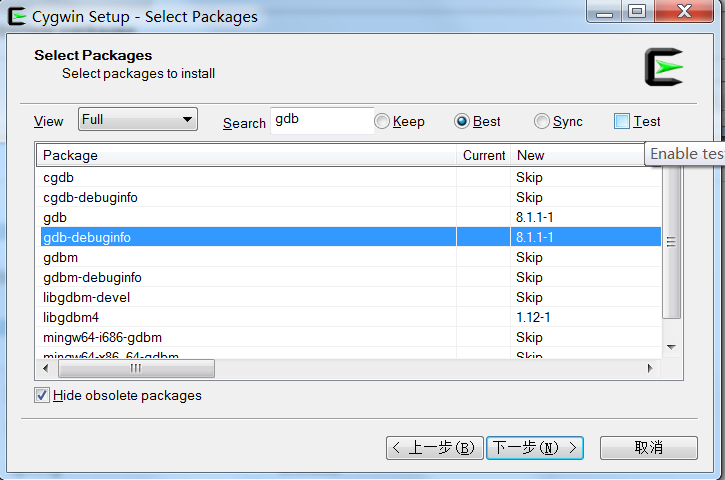Click the Skip value for gdbm
Image resolution: width=725 pixels, height=480 pixels.
pyautogui.click(x=529, y=258)
